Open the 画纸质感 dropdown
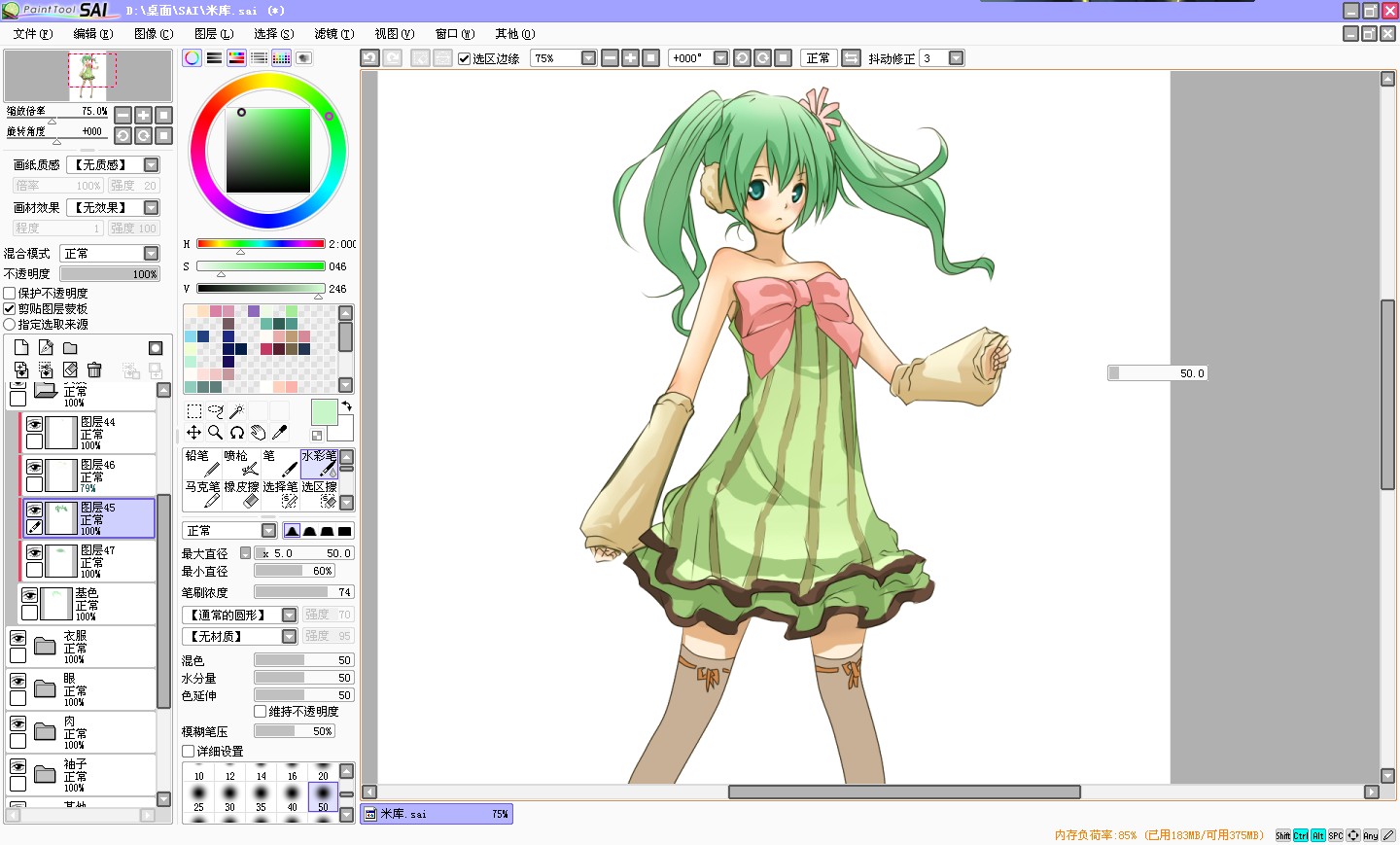This screenshot has height=845, width=1400. [x=152, y=165]
